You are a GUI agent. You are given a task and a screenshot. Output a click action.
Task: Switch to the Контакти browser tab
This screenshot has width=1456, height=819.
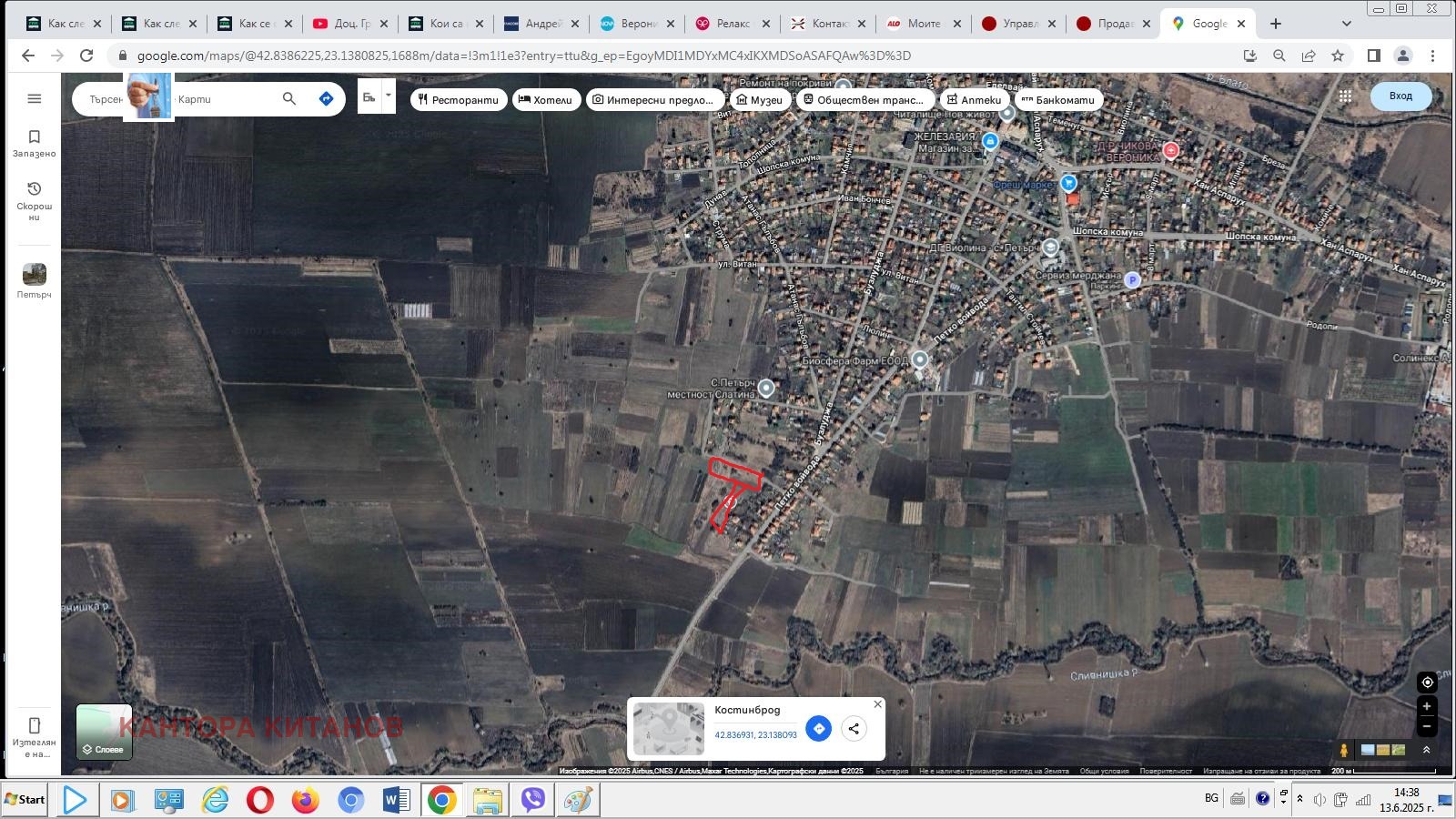[827, 24]
